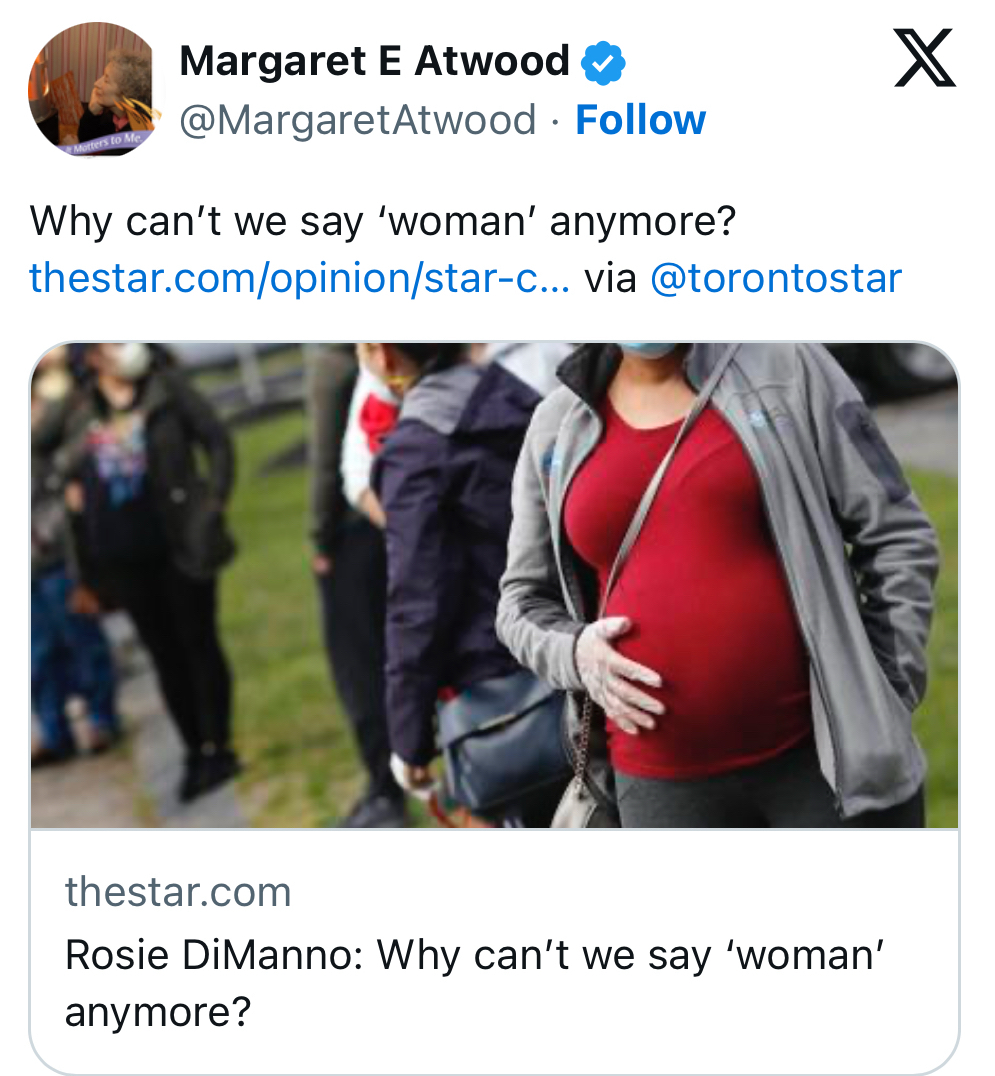Click 'anymore?' on the card's second line
The image size is (995, 1076).
157,1012
